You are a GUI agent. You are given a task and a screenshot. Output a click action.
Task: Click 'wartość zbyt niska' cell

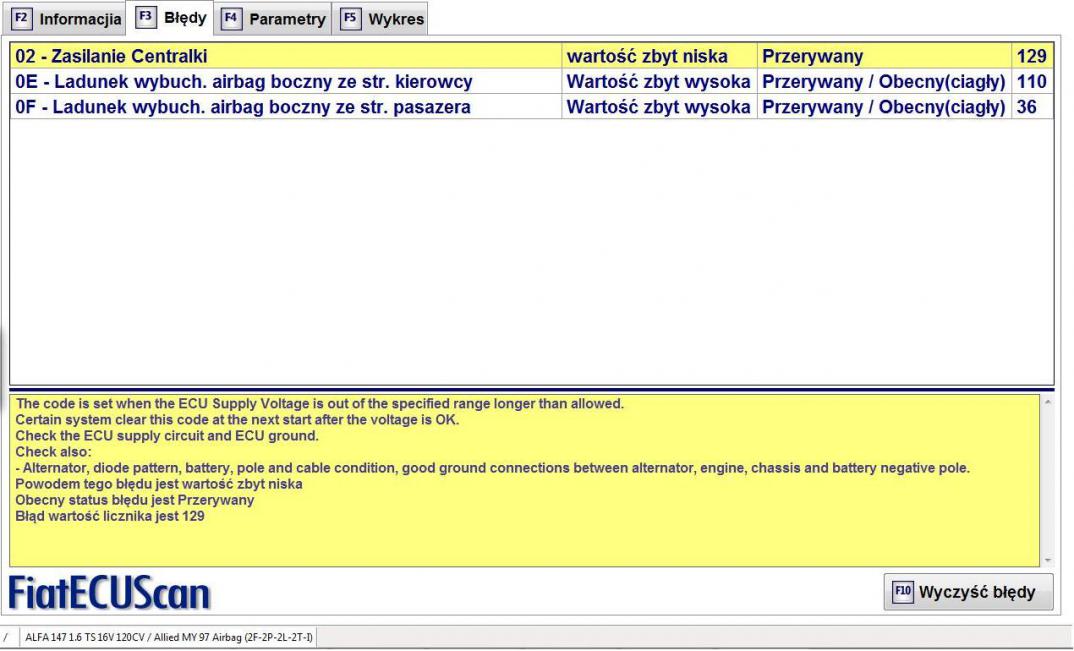point(659,56)
